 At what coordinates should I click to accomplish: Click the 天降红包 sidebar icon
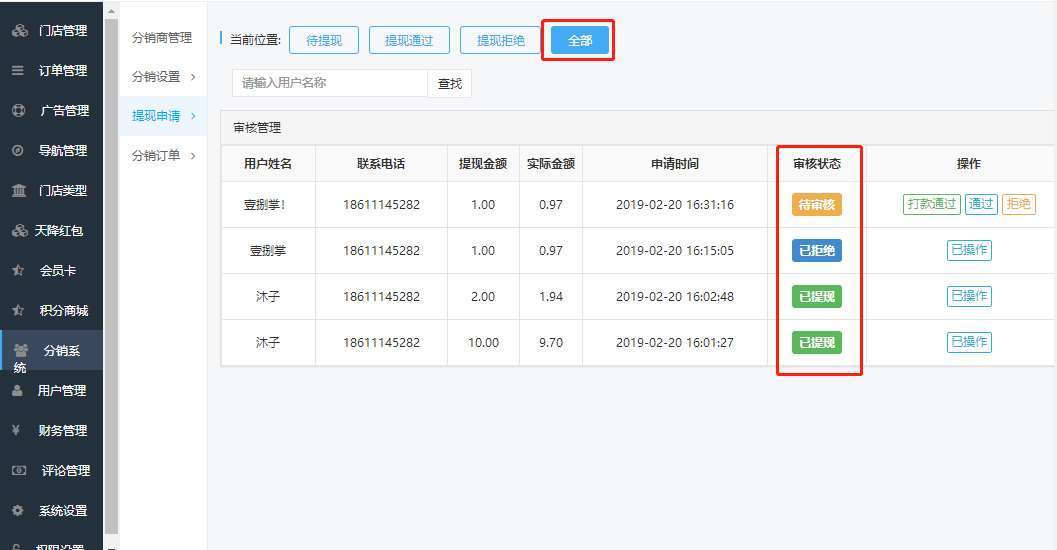click(20, 231)
